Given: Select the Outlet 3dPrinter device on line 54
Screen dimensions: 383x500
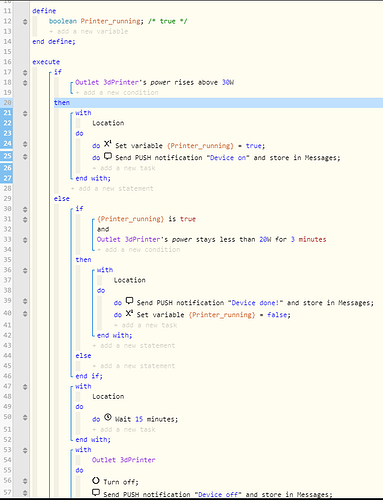Looking at the screenshot, I should point(124,460).
